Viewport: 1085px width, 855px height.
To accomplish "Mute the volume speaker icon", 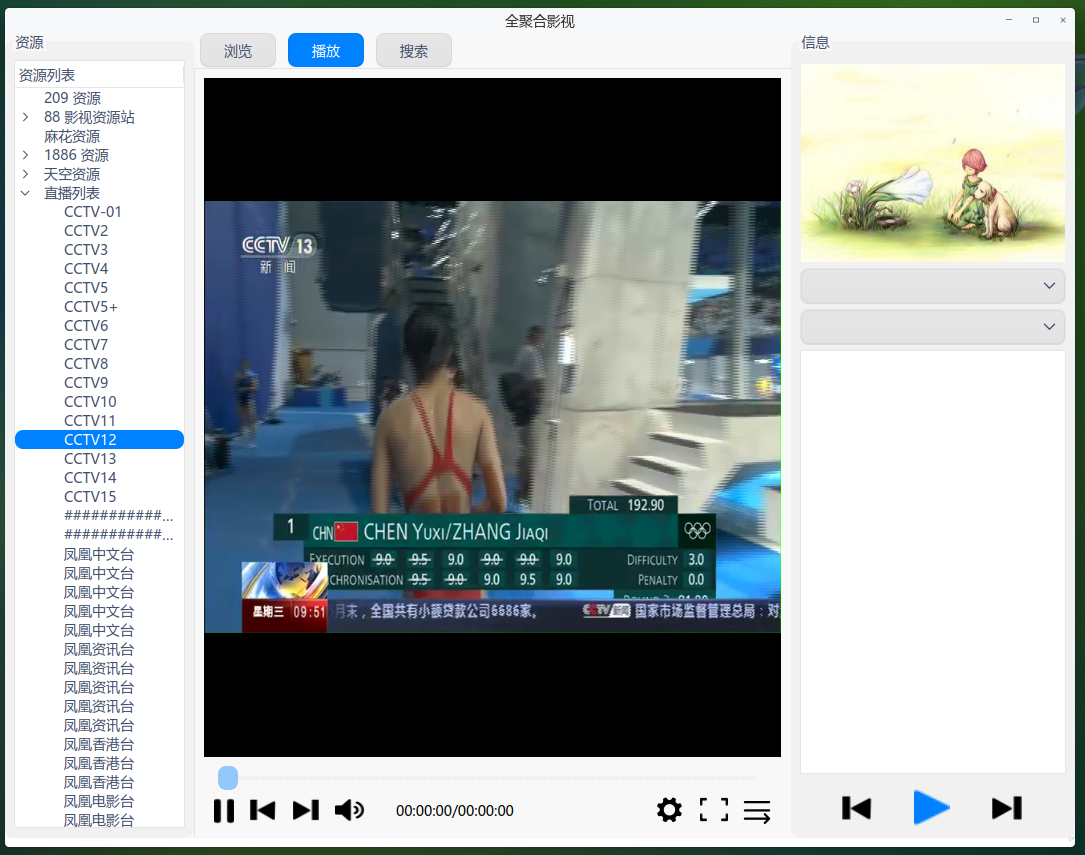I will pyautogui.click(x=349, y=810).
